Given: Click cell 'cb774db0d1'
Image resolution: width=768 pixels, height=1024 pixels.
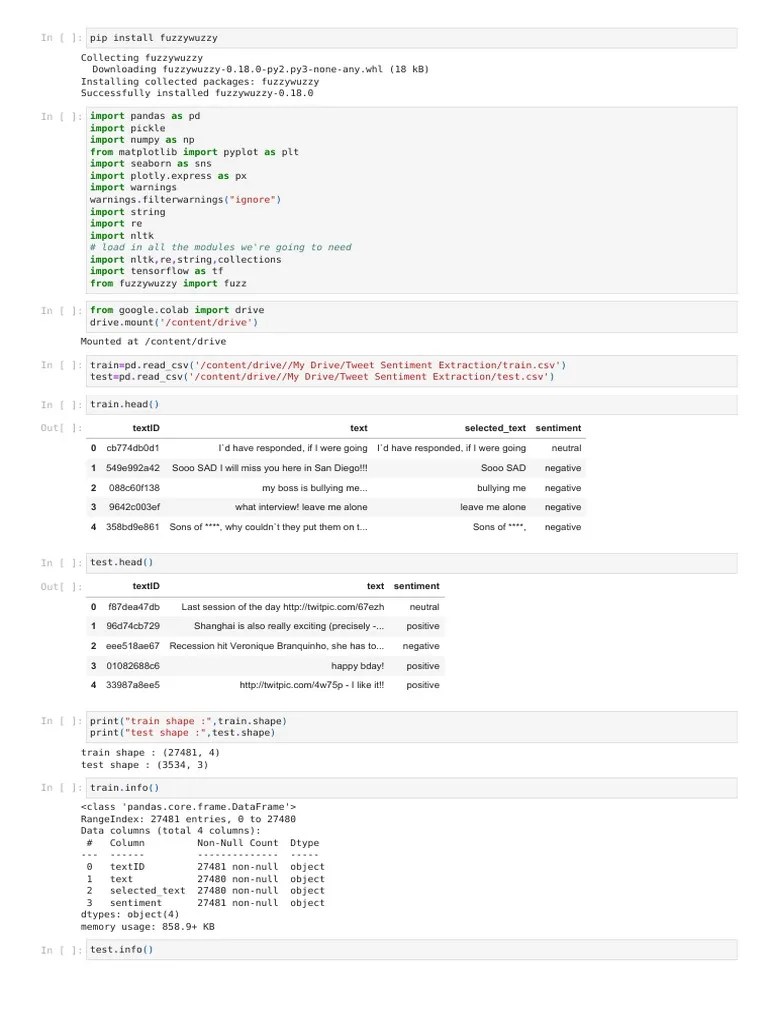Looking at the screenshot, I should point(133,448).
